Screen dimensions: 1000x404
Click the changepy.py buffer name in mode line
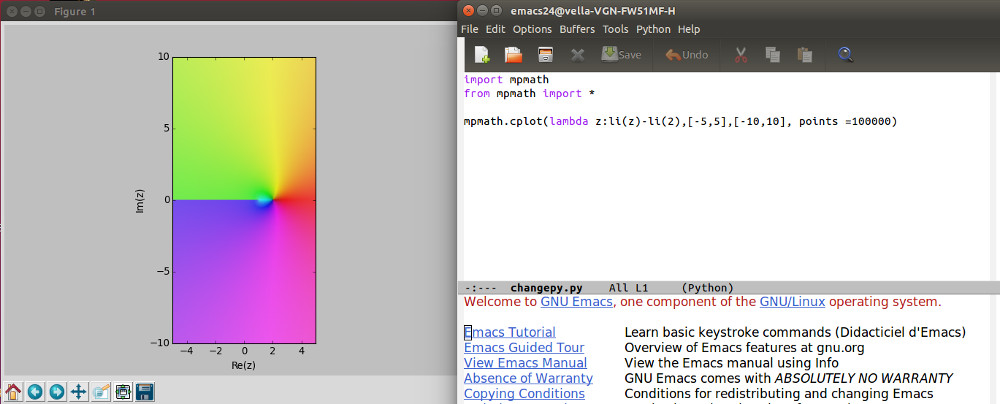pos(546,287)
